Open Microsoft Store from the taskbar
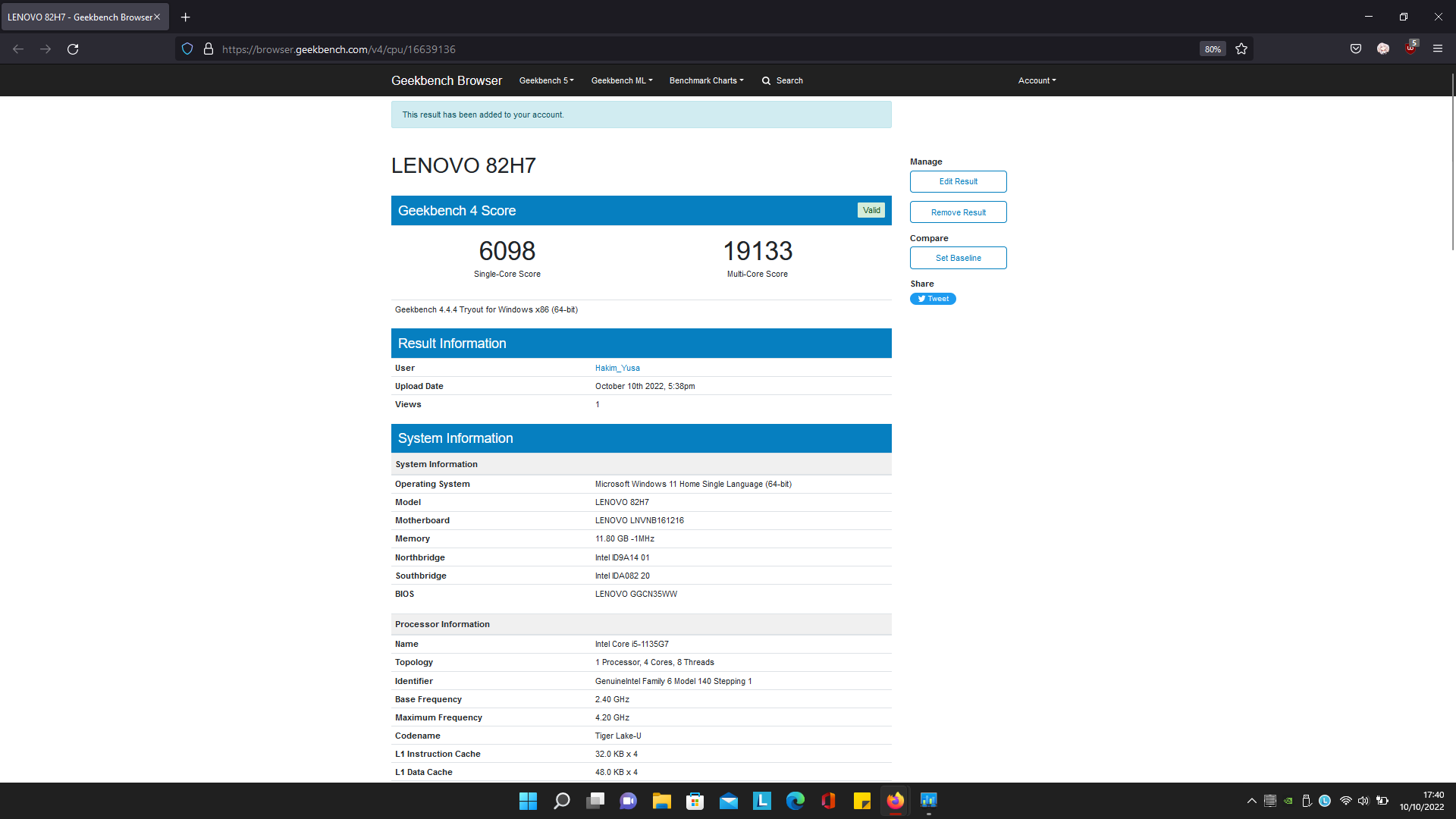The image size is (1456, 819). 695,801
